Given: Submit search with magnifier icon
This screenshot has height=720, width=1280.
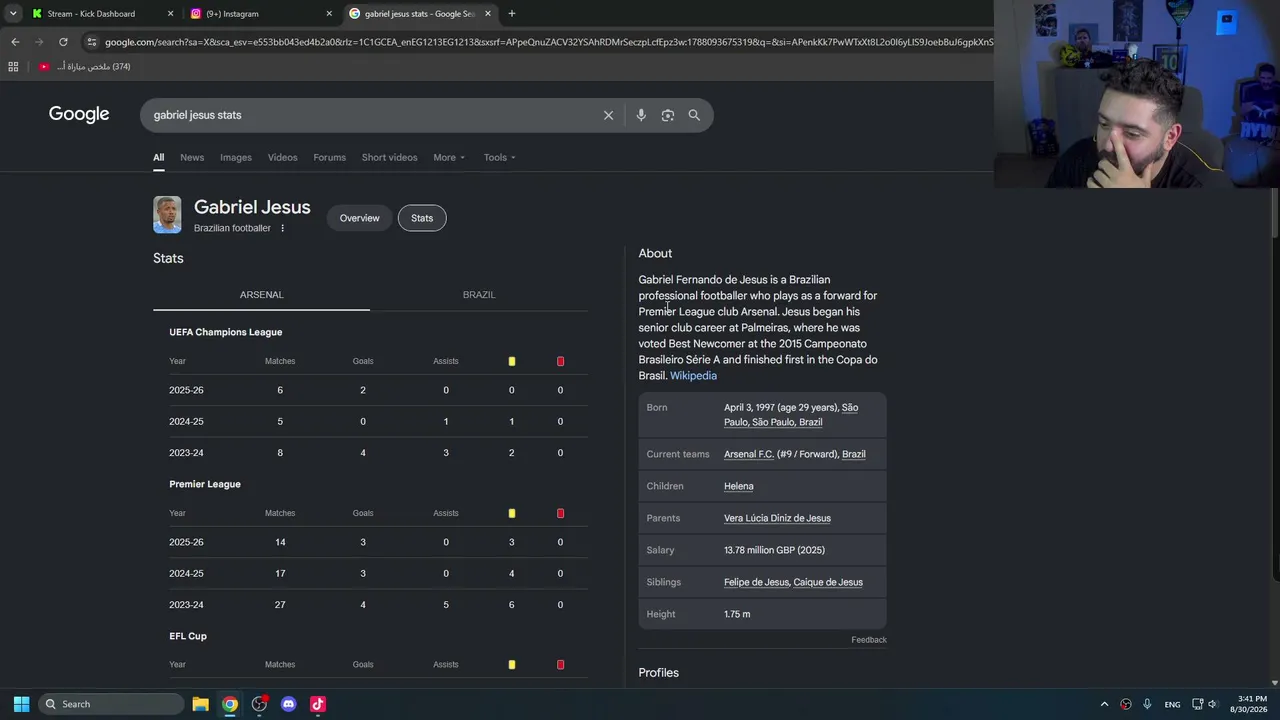Looking at the screenshot, I should point(694,115).
